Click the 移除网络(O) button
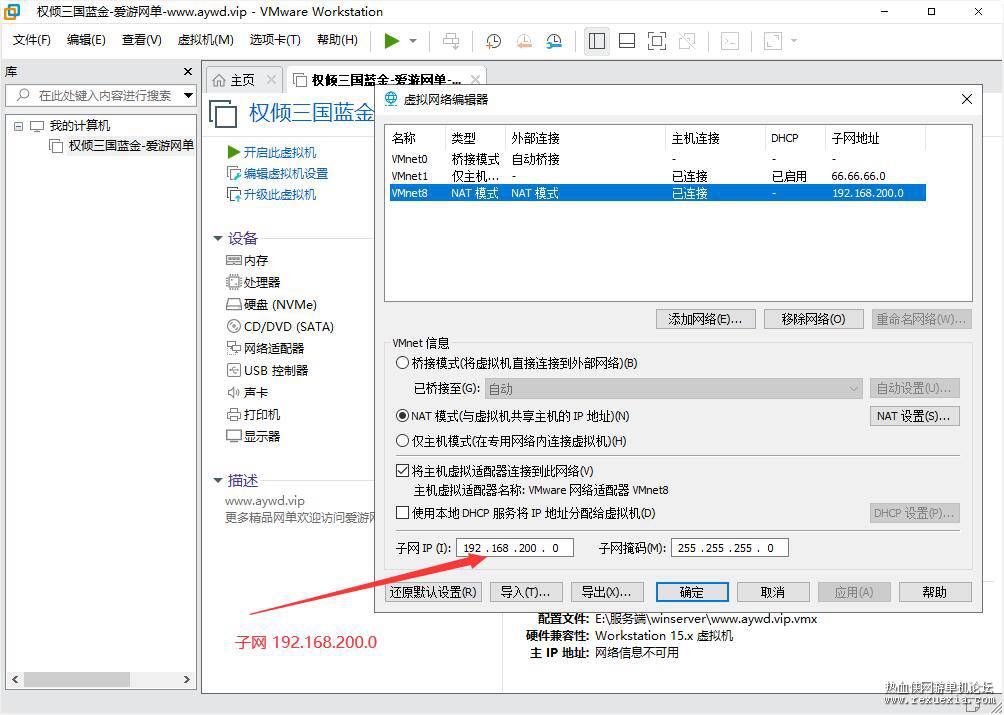Image resolution: width=1004 pixels, height=715 pixels. coord(813,319)
